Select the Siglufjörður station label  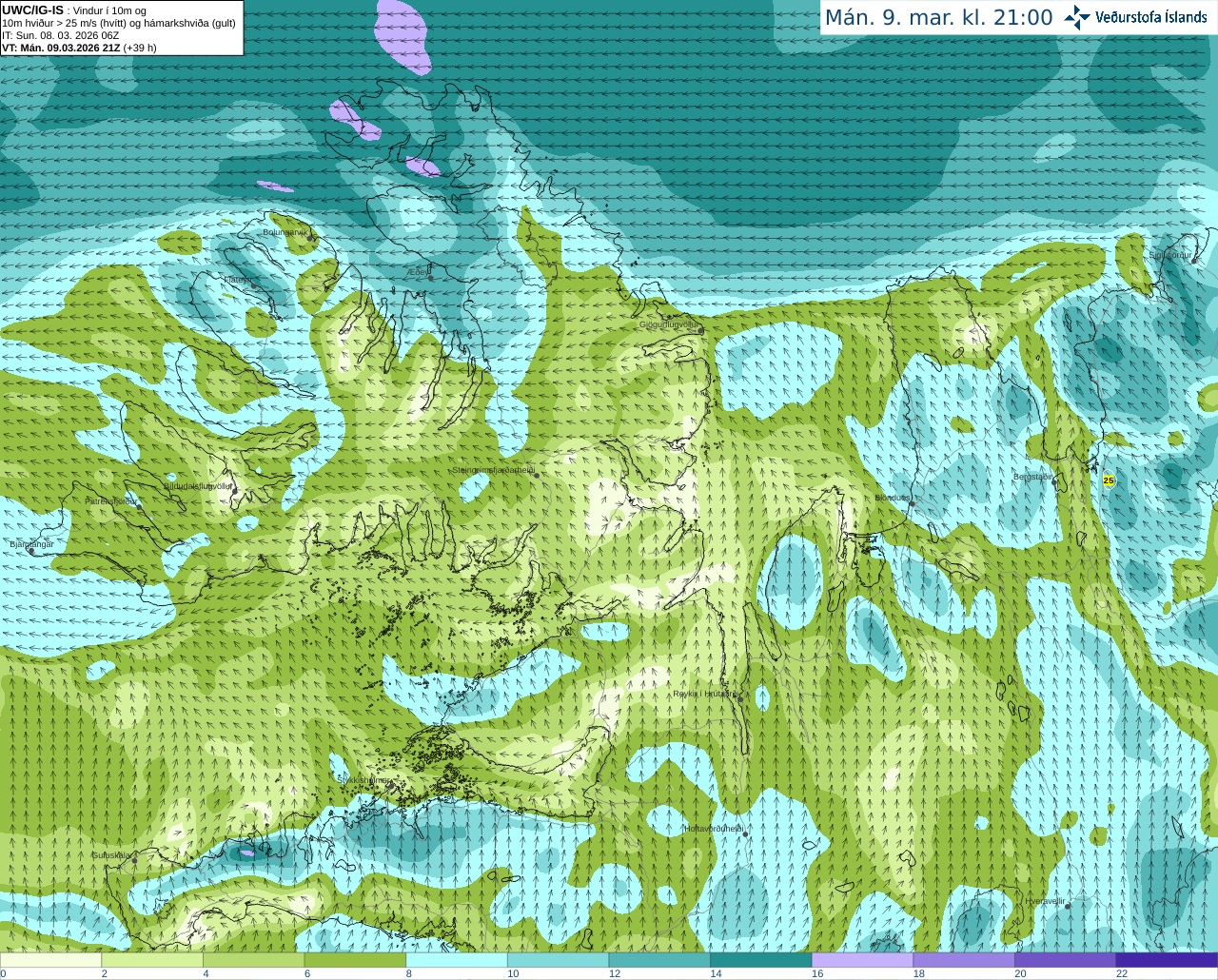pos(1170,255)
